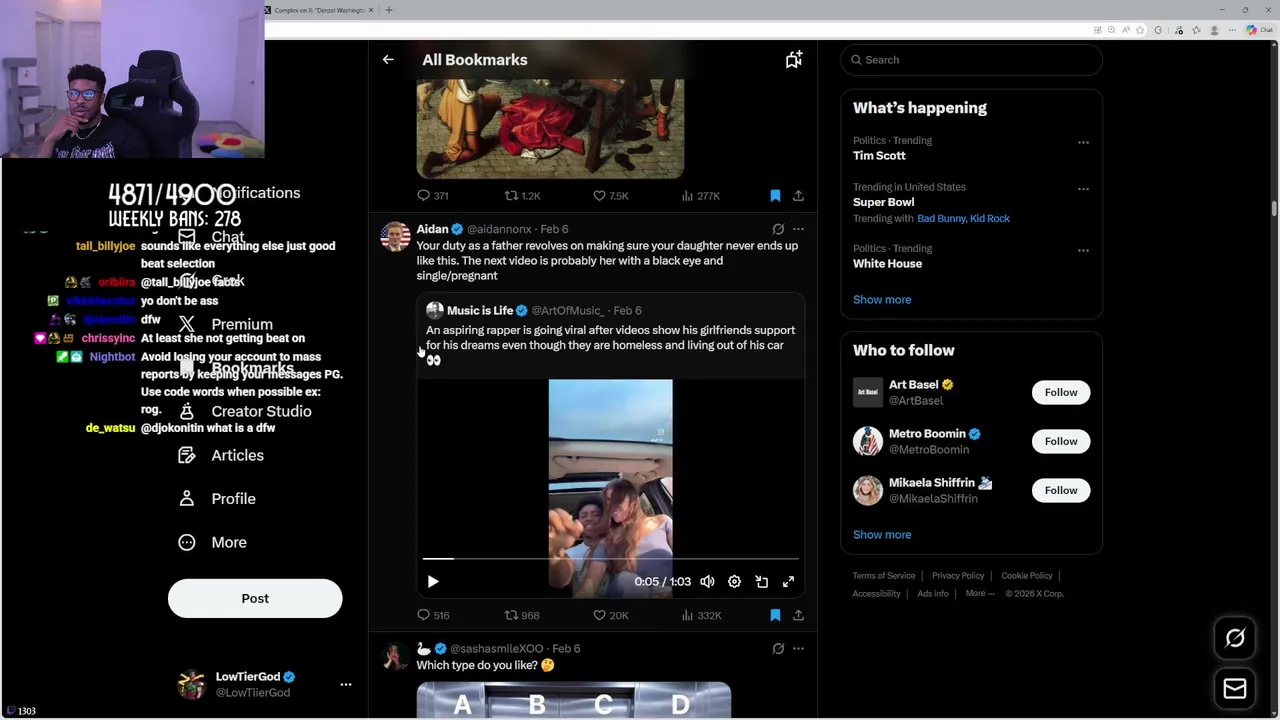
Task: Open Aidan's profile avatar
Action: click(395, 237)
